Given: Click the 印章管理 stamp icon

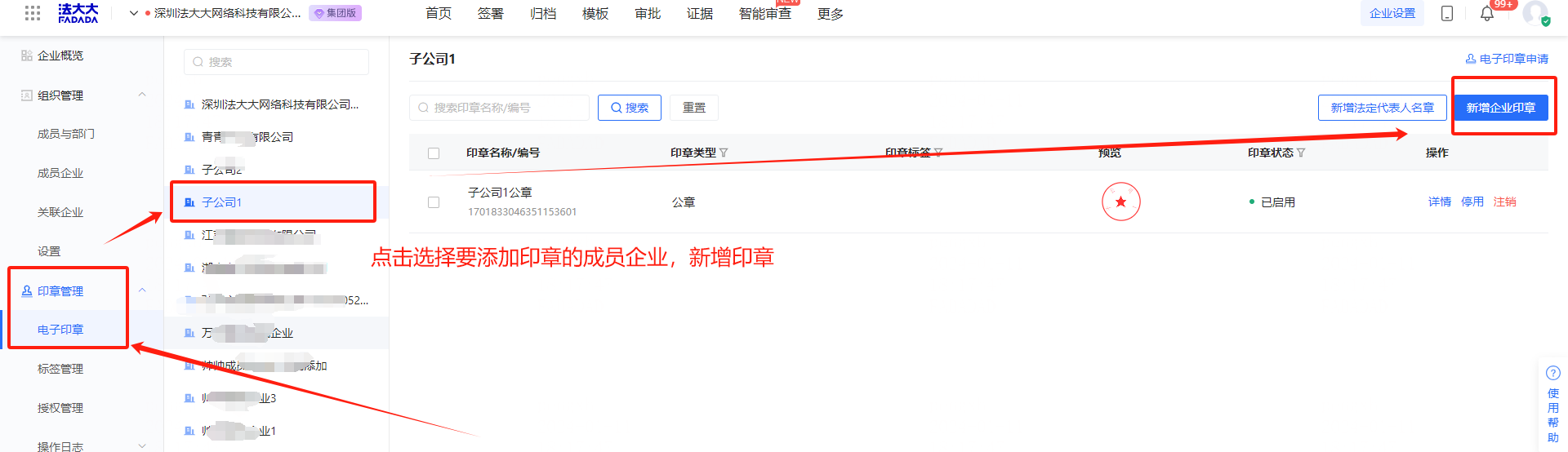Looking at the screenshot, I should pos(27,290).
